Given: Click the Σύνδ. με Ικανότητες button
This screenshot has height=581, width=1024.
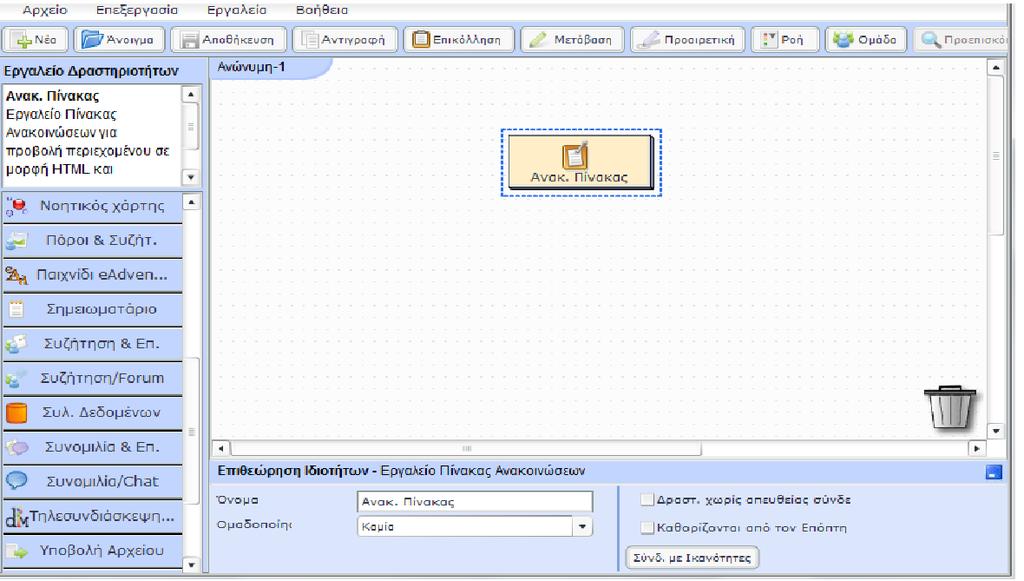Looking at the screenshot, I should [x=692, y=558].
